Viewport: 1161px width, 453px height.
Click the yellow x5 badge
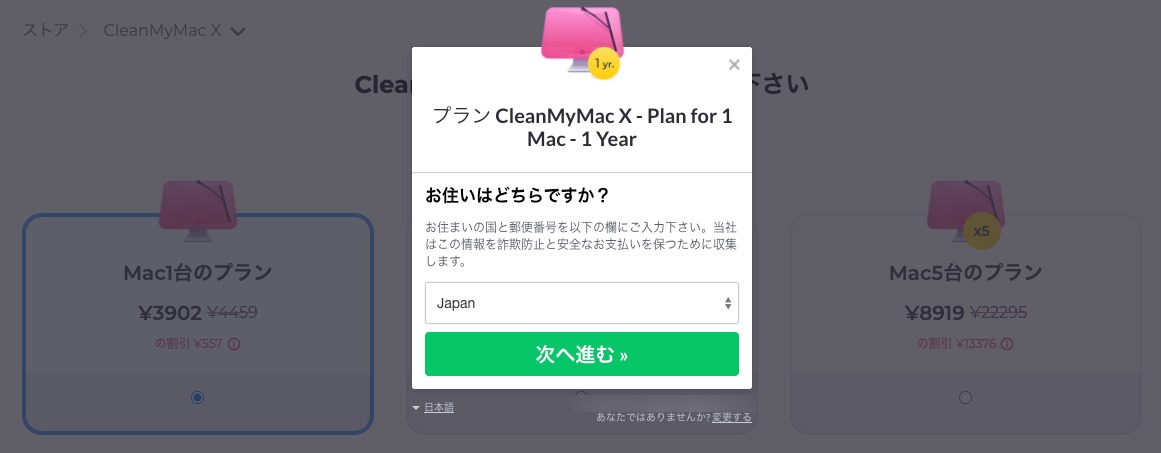[981, 231]
